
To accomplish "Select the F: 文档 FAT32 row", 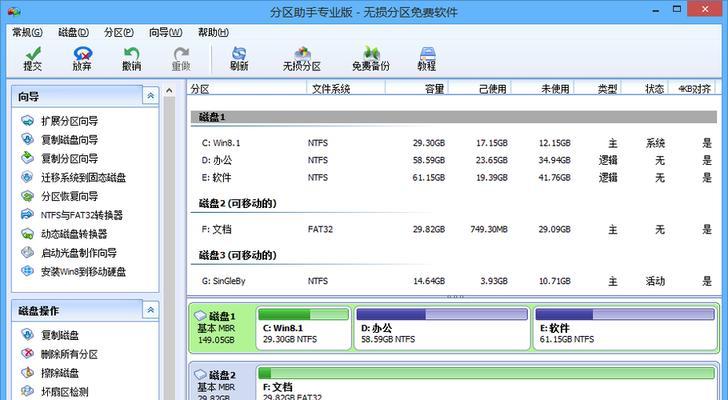I will (x=454, y=229).
